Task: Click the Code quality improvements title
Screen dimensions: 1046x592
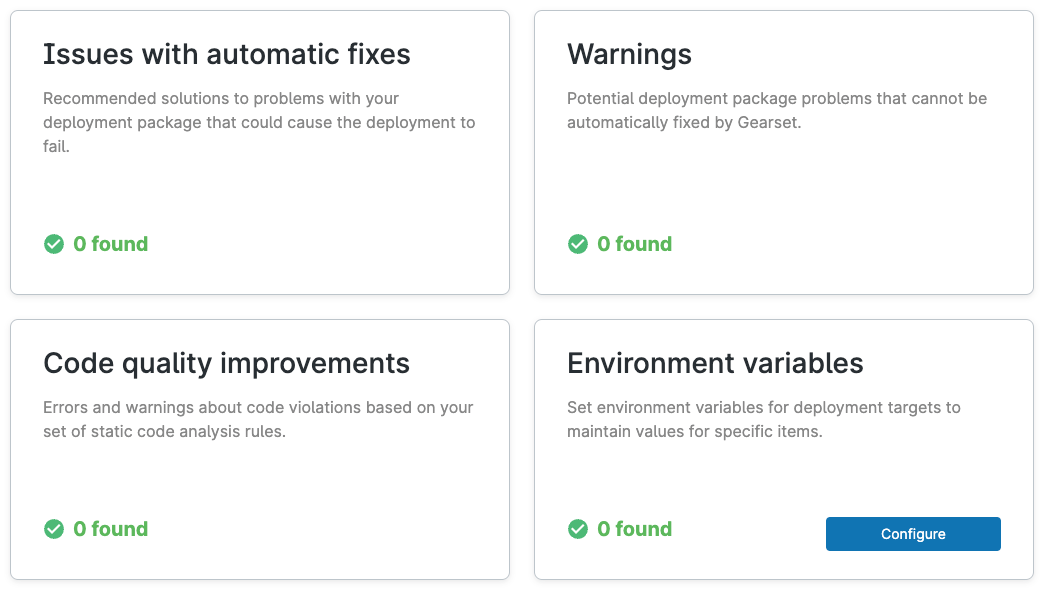Action: [226, 363]
